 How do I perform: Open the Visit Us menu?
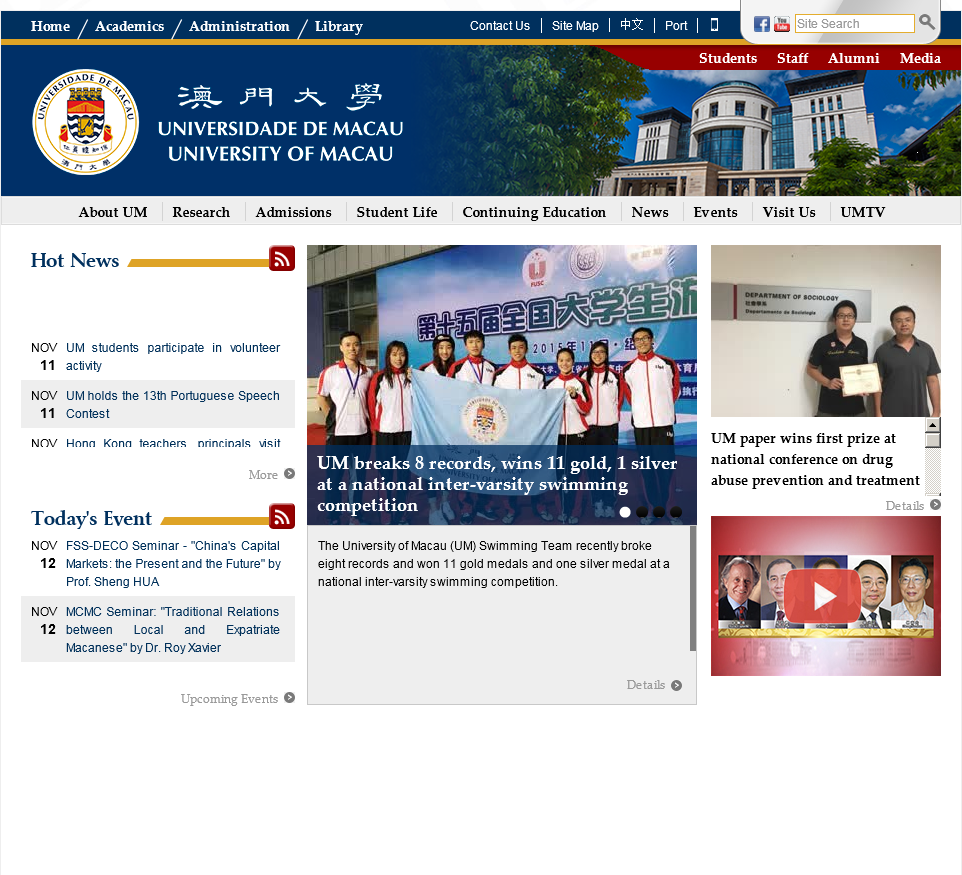point(789,212)
